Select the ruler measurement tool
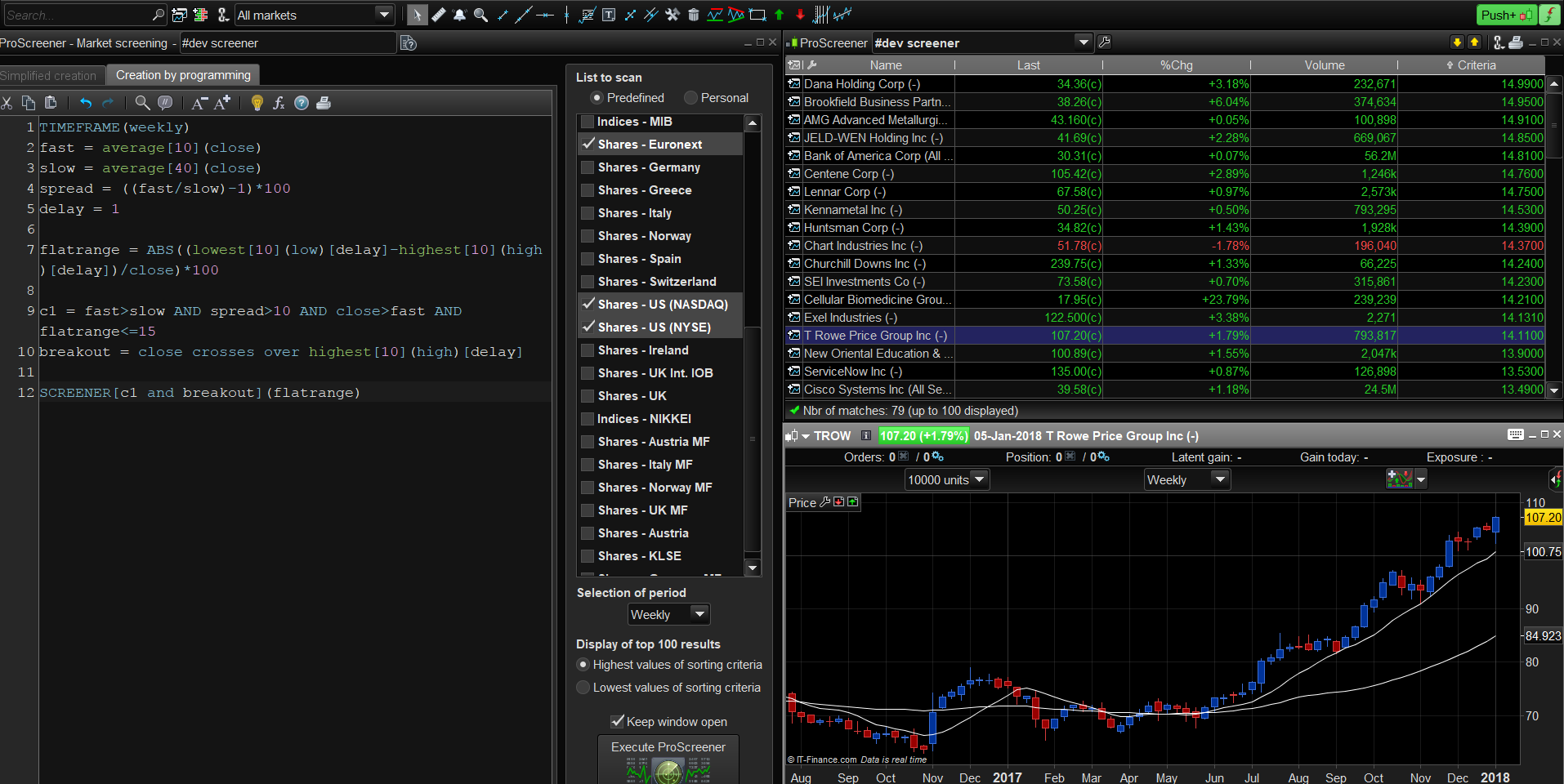 439,15
